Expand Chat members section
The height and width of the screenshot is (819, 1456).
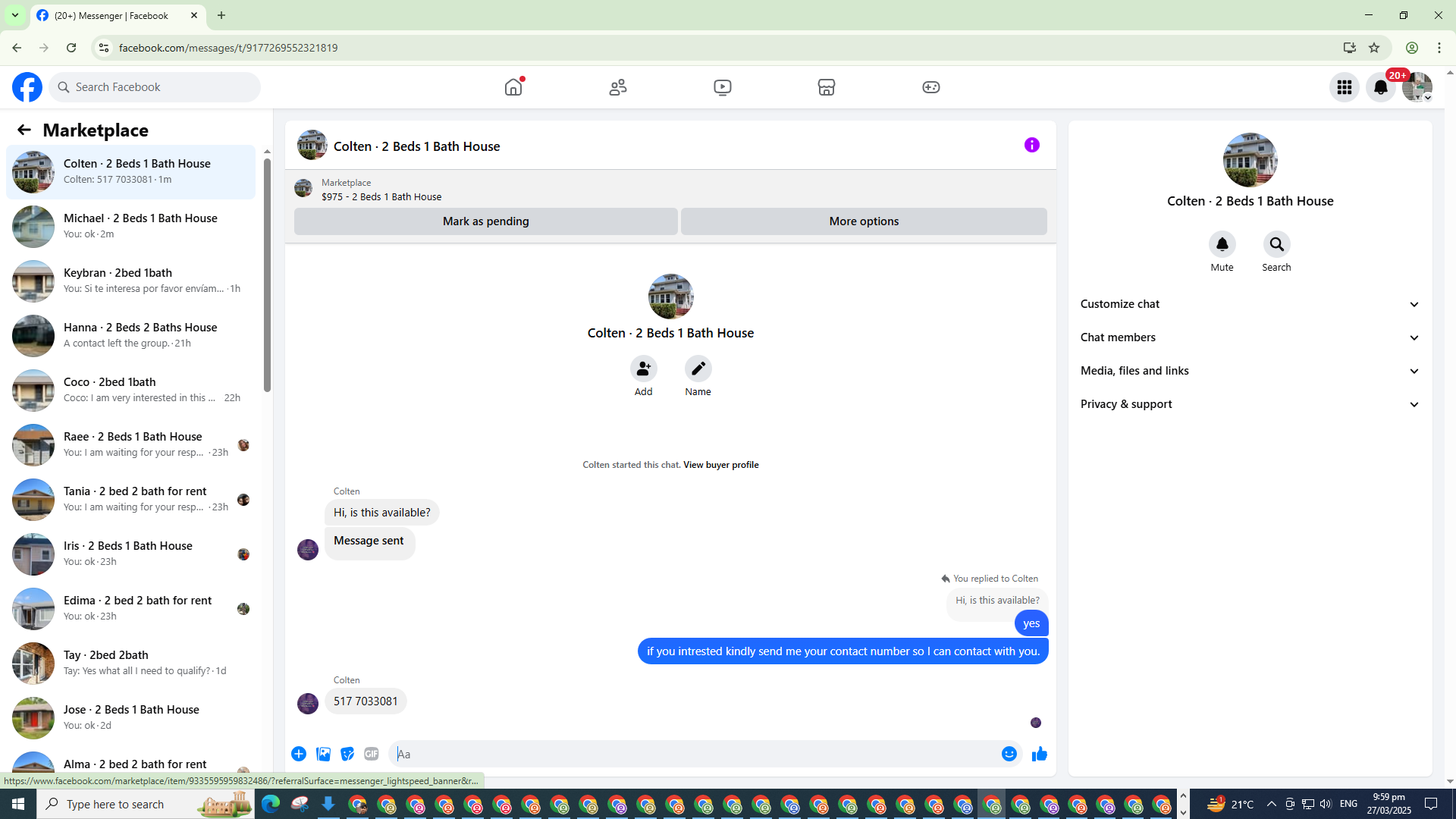tap(1250, 337)
